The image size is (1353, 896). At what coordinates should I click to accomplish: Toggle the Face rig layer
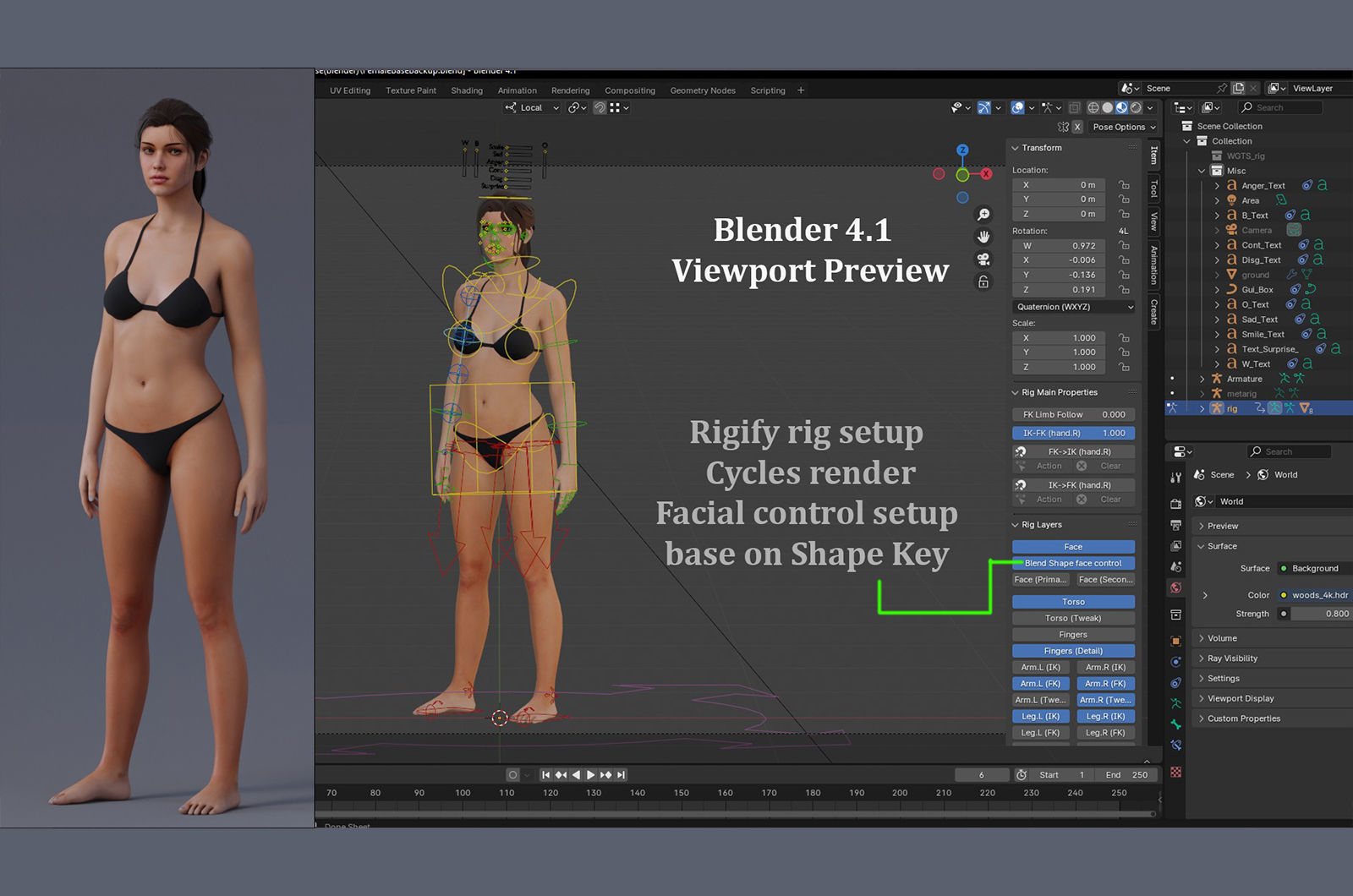(x=1073, y=547)
